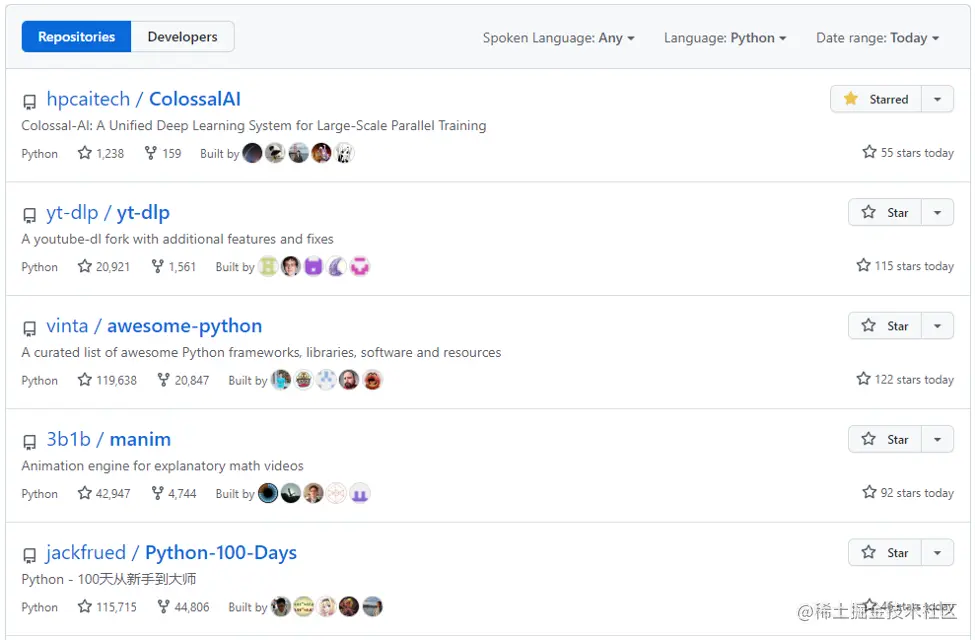Open last contributor avatar of yt-dlp
The image size is (977, 641).
pyautogui.click(x=360, y=267)
